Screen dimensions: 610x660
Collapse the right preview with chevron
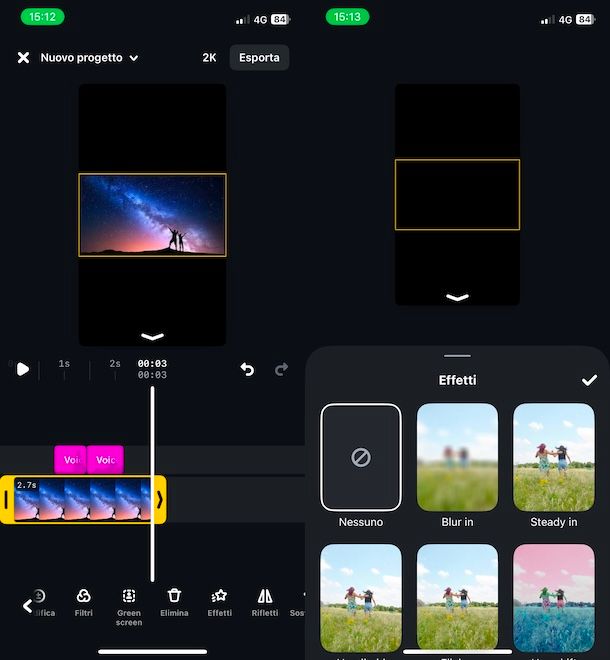(x=457, y=297)
